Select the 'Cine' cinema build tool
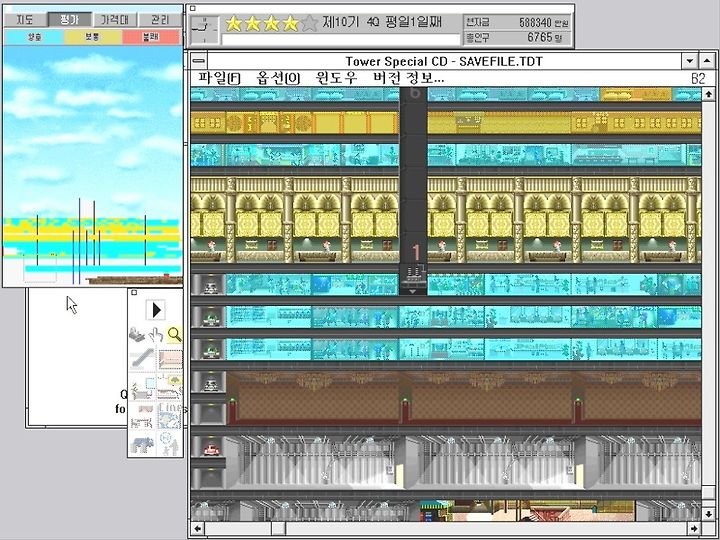720x540 pixels. click(x=170, y=416)
